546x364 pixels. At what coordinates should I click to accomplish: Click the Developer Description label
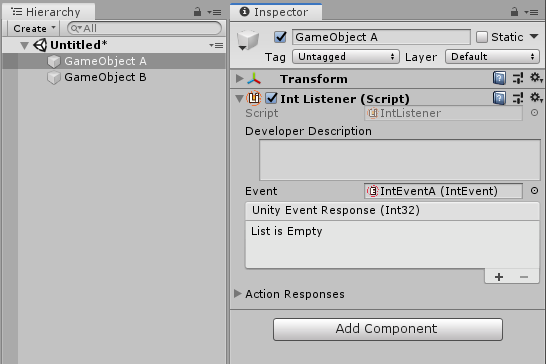point(308,131)
